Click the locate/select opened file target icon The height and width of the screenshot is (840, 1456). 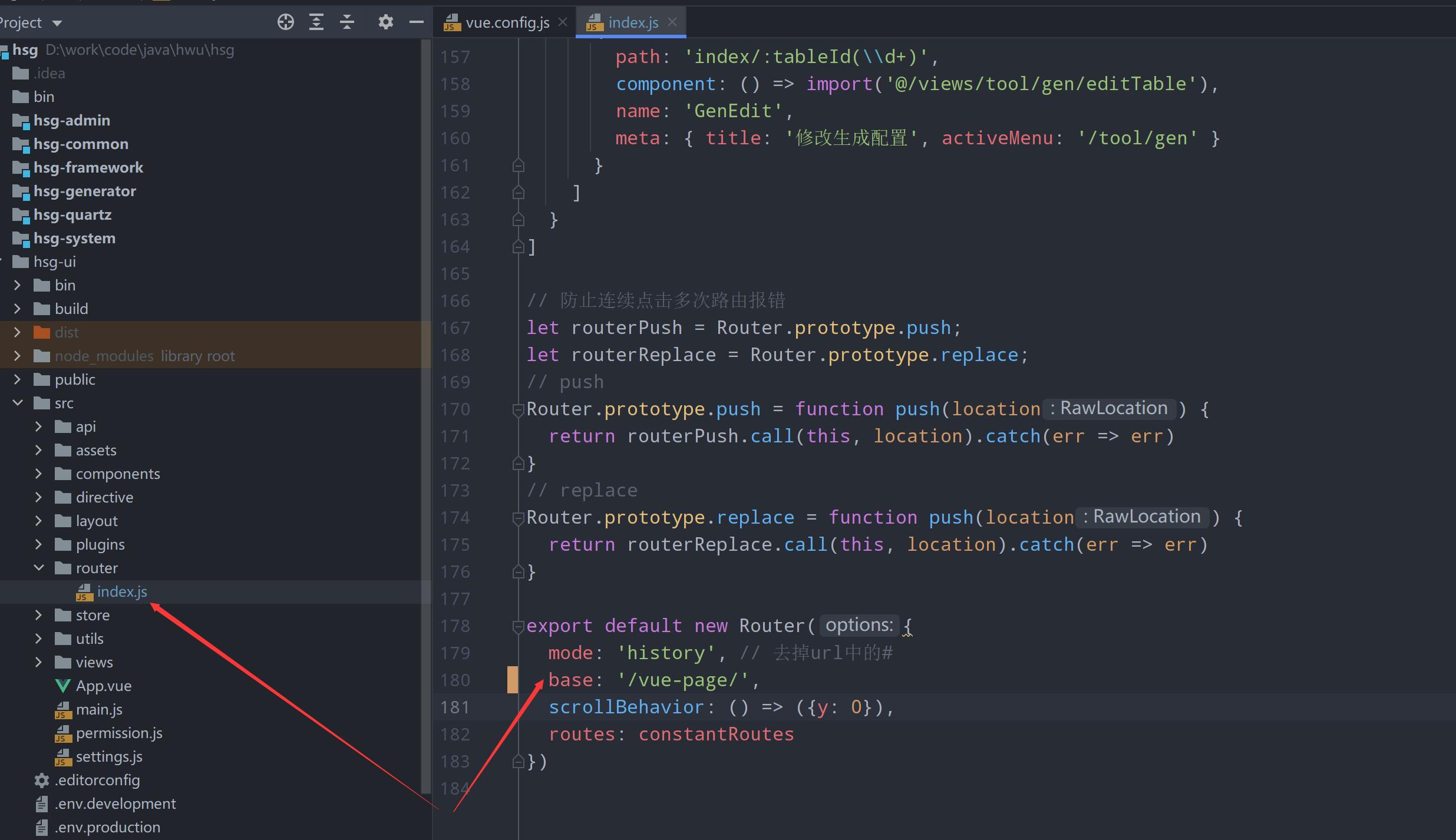[x=286, y=22]
